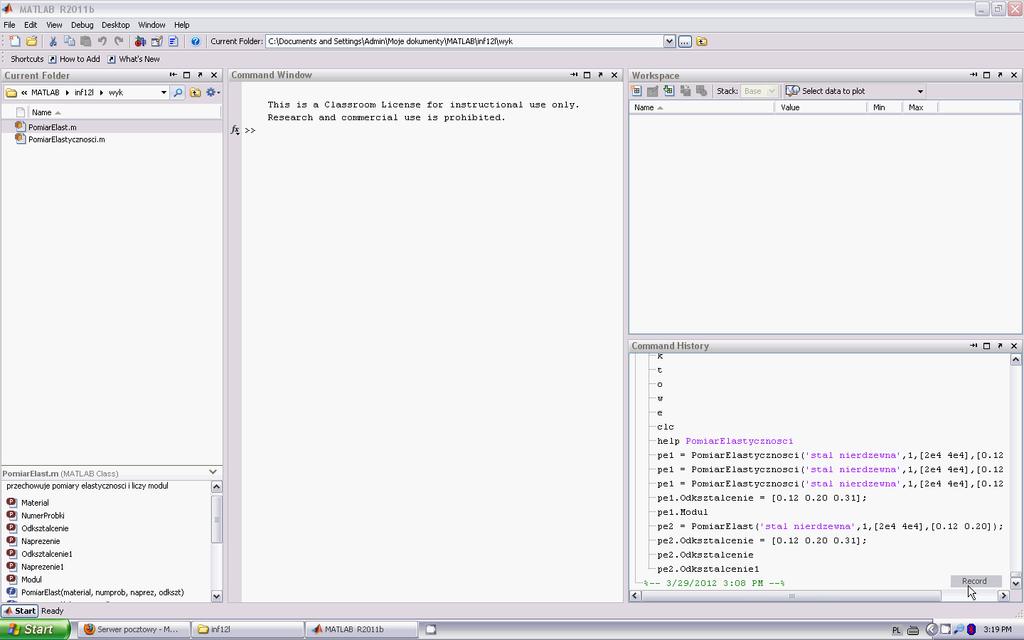Screen dimensions: 1024x640
Task: Click the 'What's New' shortcut
Action: (133, 59)
